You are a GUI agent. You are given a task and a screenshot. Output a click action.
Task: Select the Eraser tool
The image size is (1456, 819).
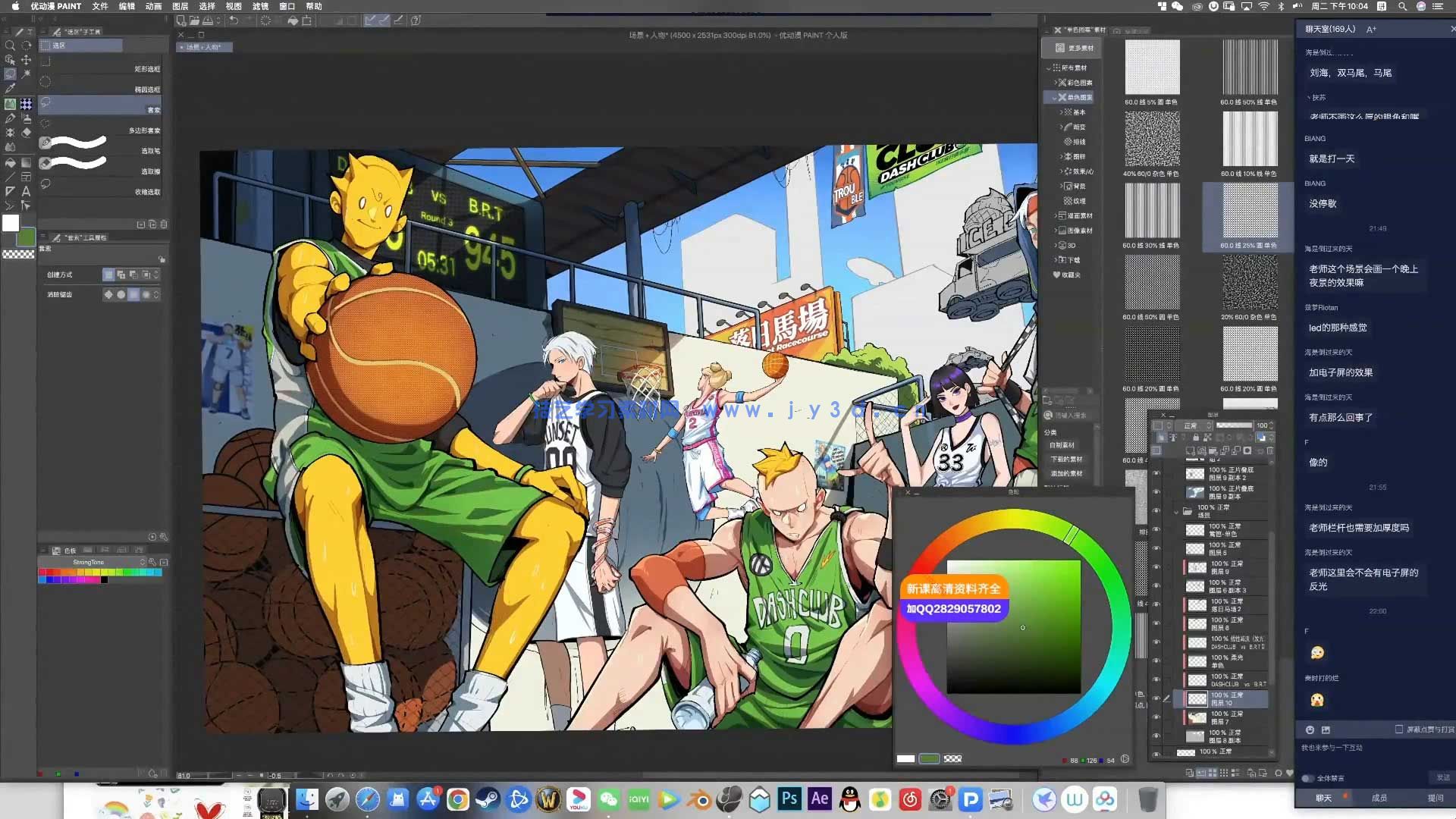click(27, 132)
